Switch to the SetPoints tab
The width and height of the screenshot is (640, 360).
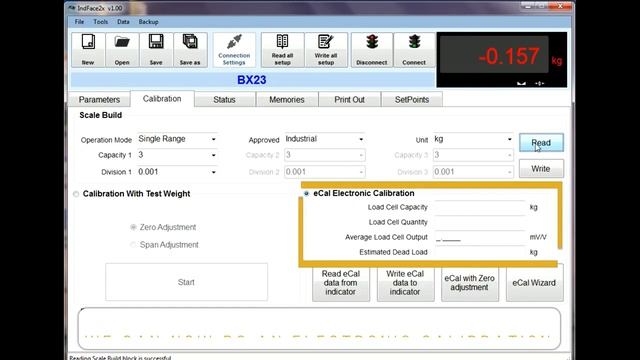tap(412, 100)
